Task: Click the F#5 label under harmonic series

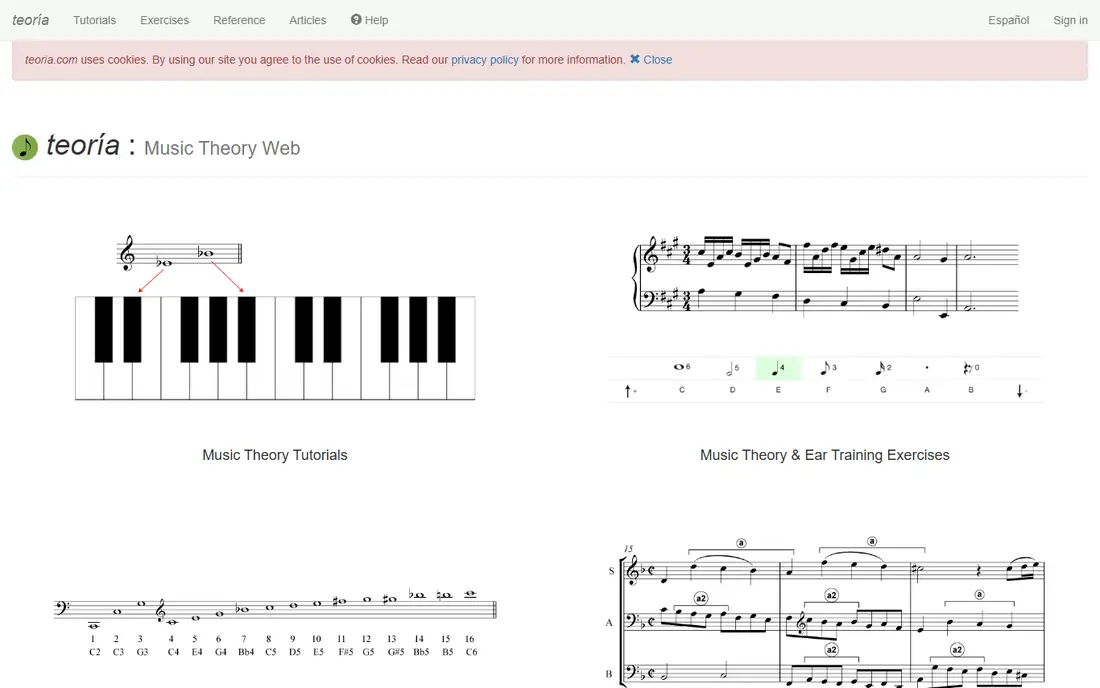Action: coord(345,652)
